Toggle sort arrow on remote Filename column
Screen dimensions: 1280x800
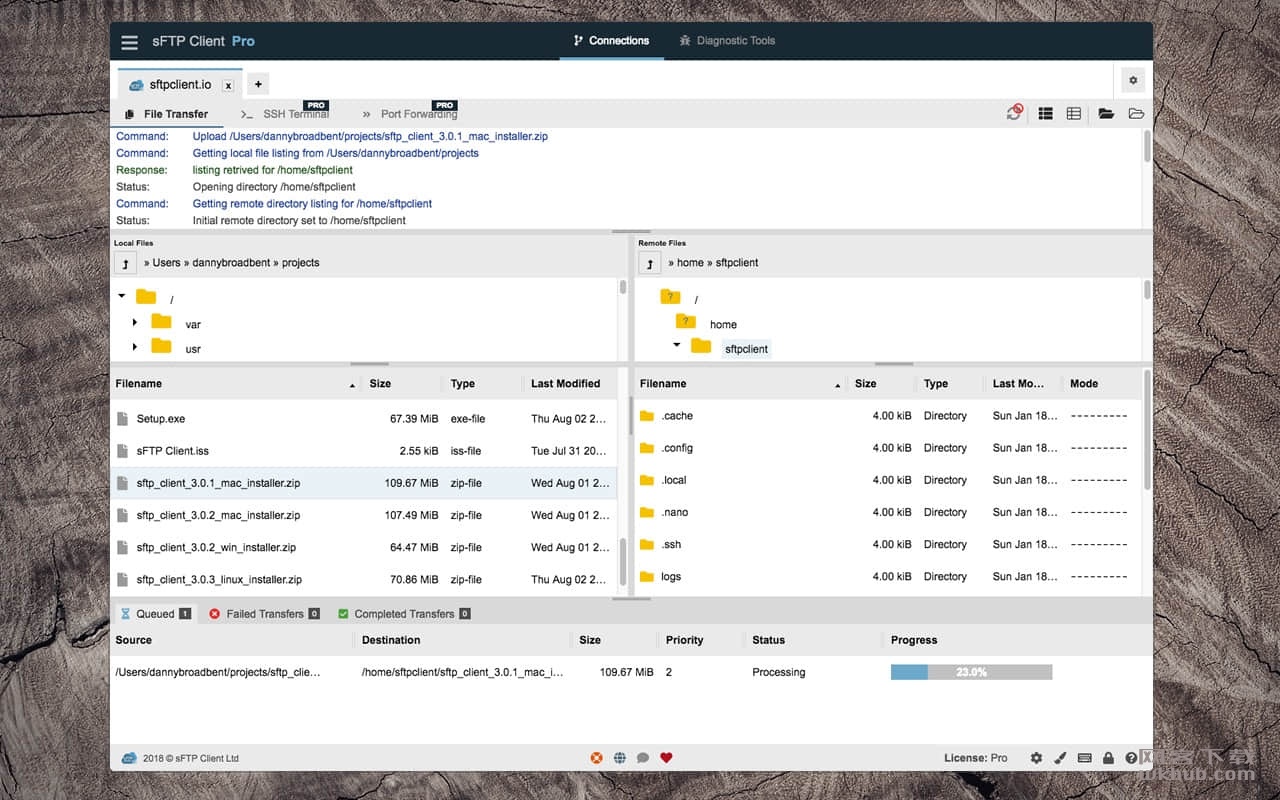coord(837,385)
